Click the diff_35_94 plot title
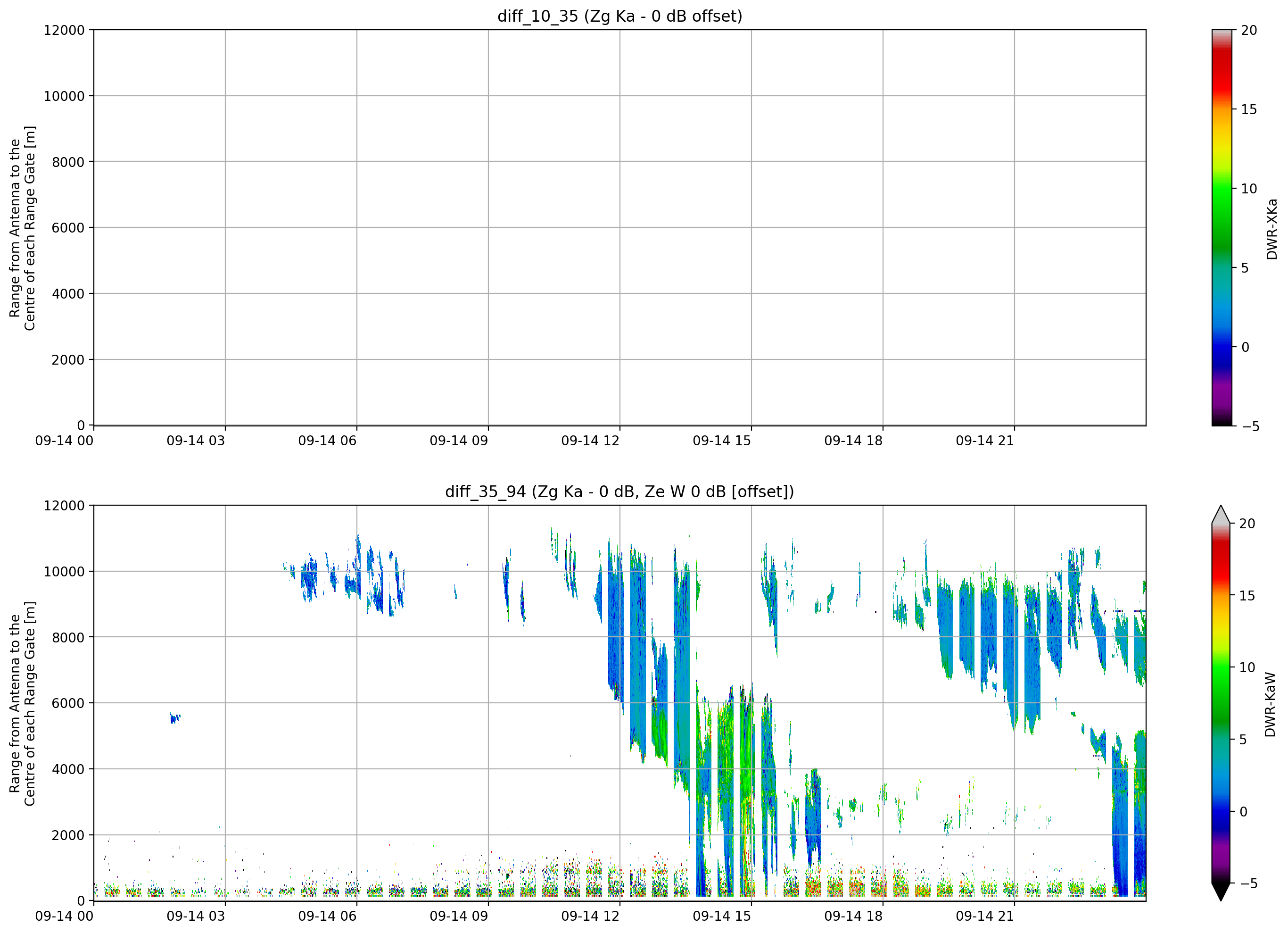 (x=619, y=491)
